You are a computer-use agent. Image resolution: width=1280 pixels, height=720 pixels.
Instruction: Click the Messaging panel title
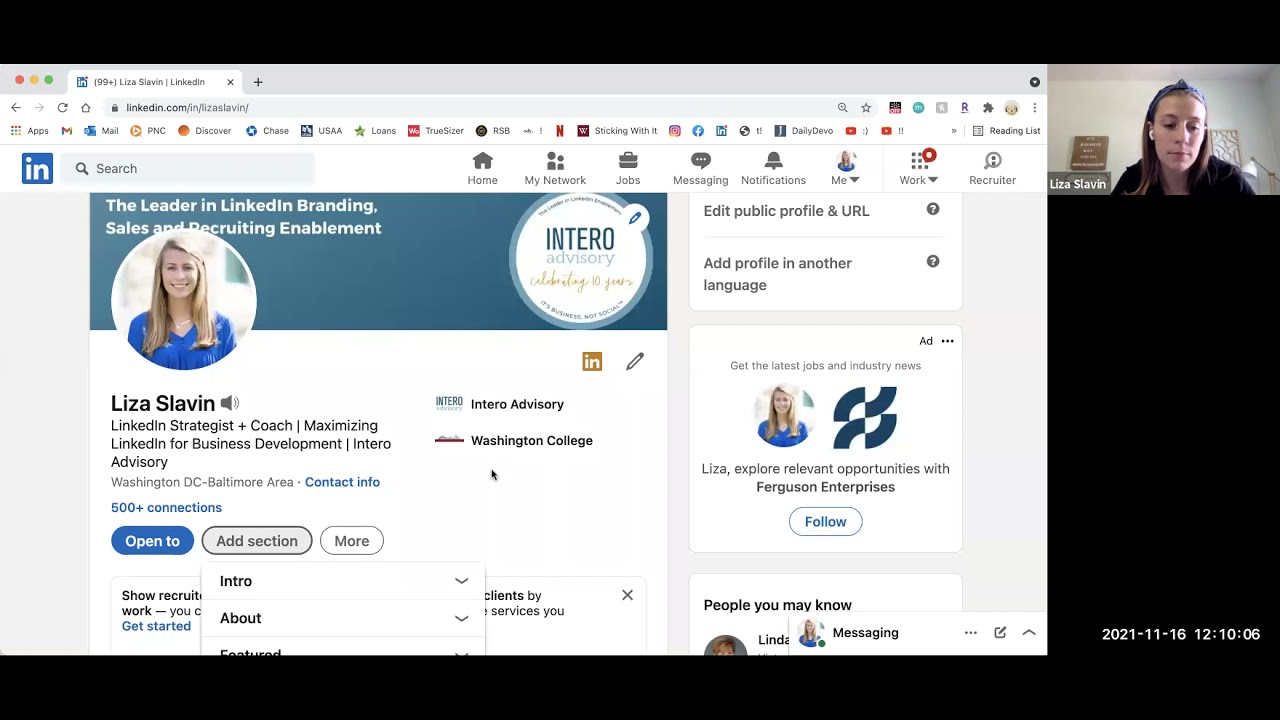(865, 633)
